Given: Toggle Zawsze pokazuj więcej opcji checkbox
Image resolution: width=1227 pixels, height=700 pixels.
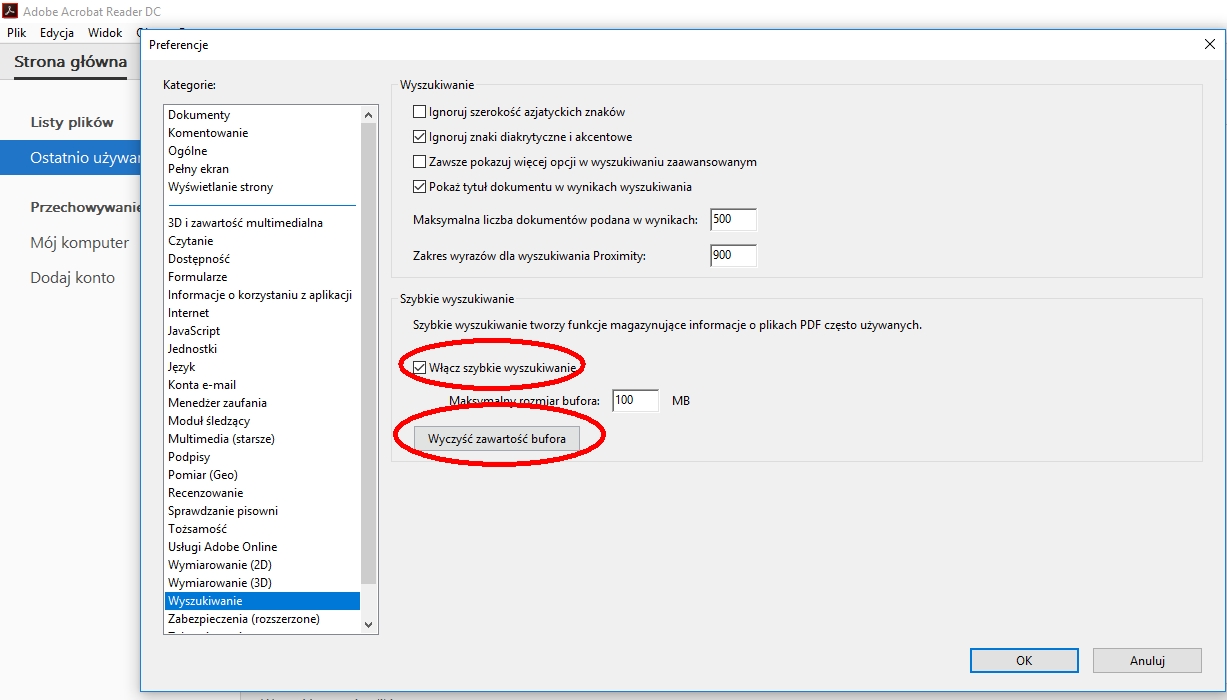Looking at the screenshot, I should (420, 161).
